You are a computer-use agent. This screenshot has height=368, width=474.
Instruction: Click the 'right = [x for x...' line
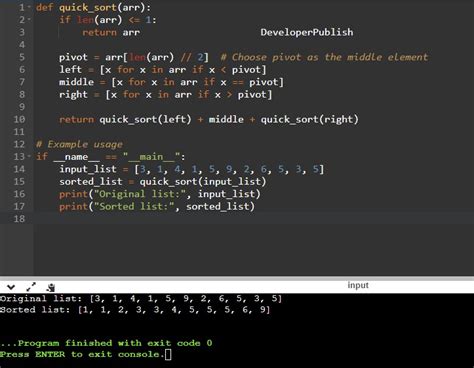pos(166,95)
